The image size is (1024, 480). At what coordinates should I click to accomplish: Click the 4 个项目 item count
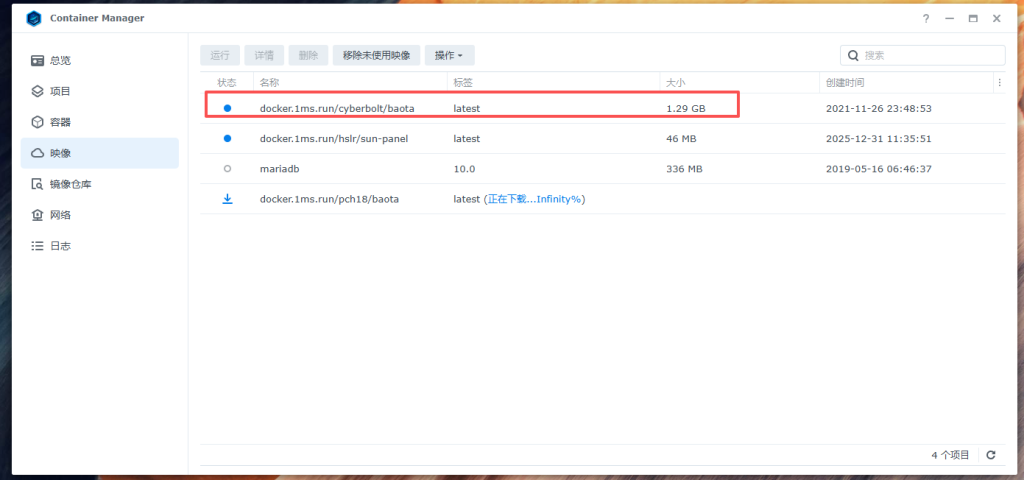pyautogui.click(x=950, y=455)
